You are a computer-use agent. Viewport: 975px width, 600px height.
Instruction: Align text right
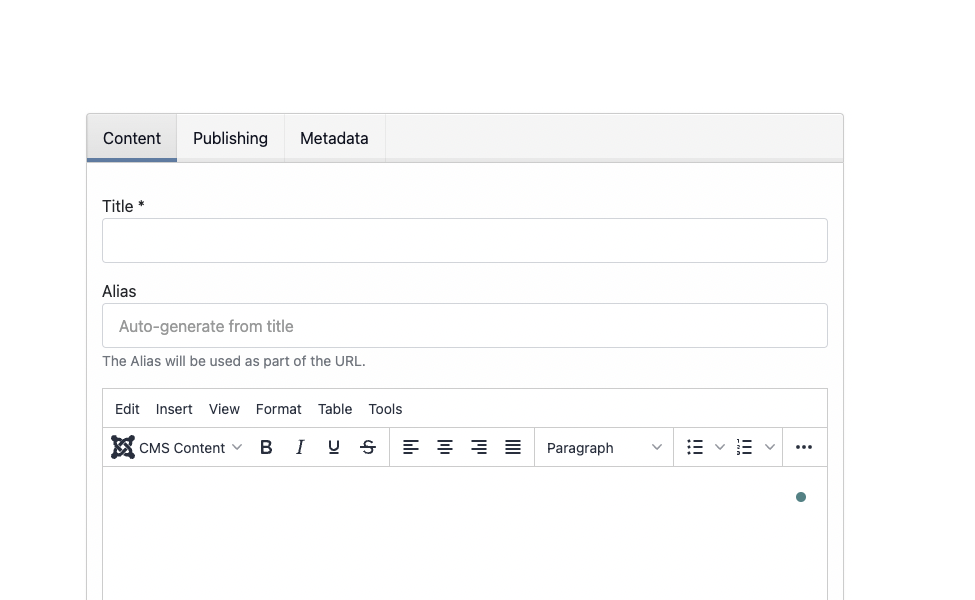(x=479, y=447)
